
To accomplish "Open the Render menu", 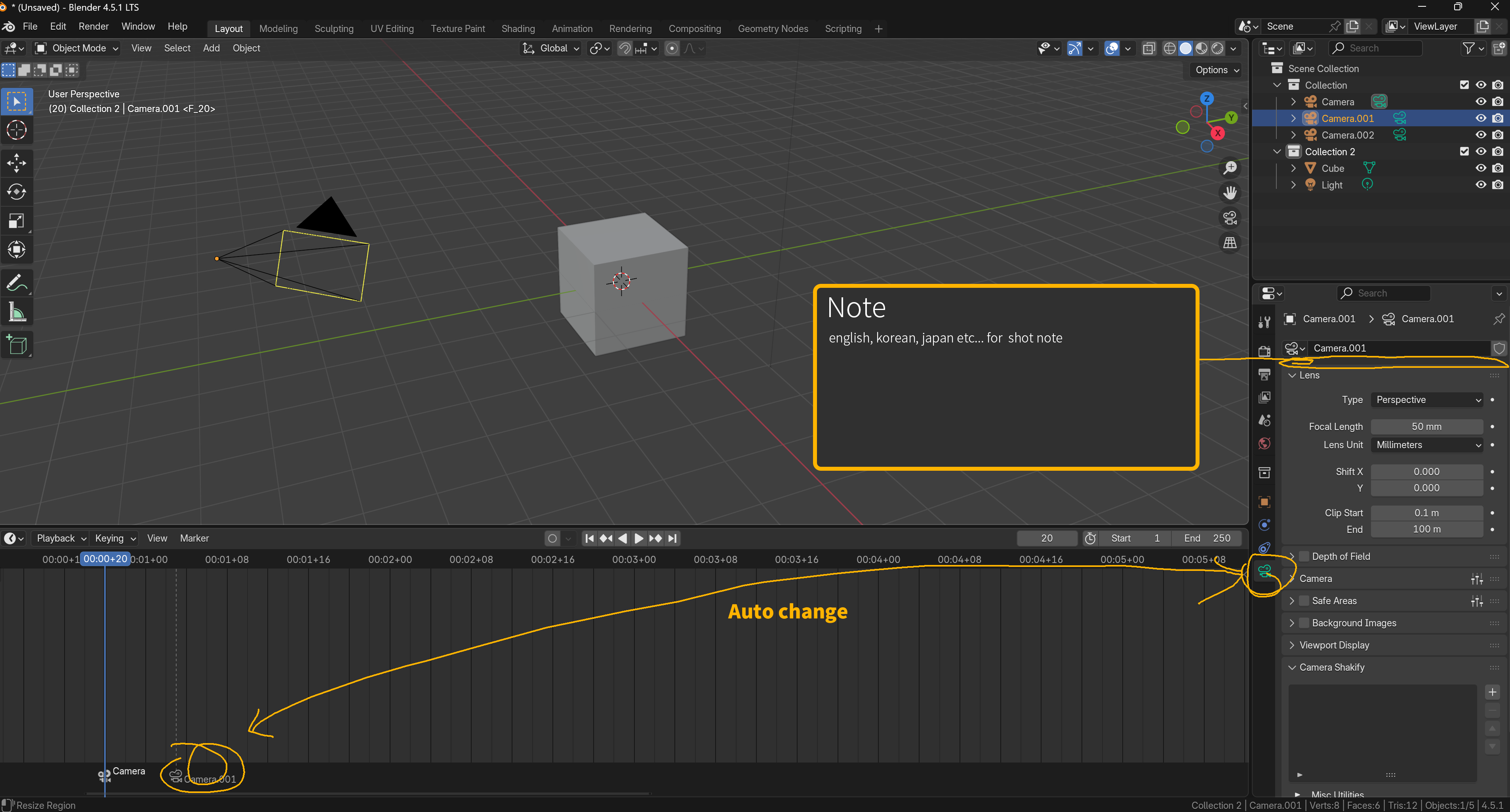I will 94,27.
